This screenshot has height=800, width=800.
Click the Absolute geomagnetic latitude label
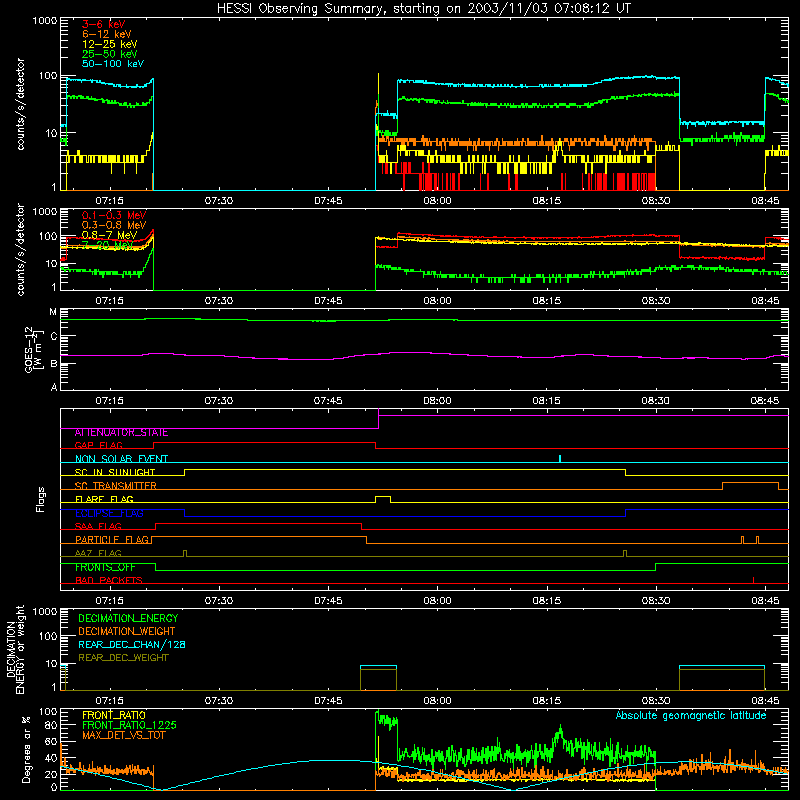coord(691,715)
